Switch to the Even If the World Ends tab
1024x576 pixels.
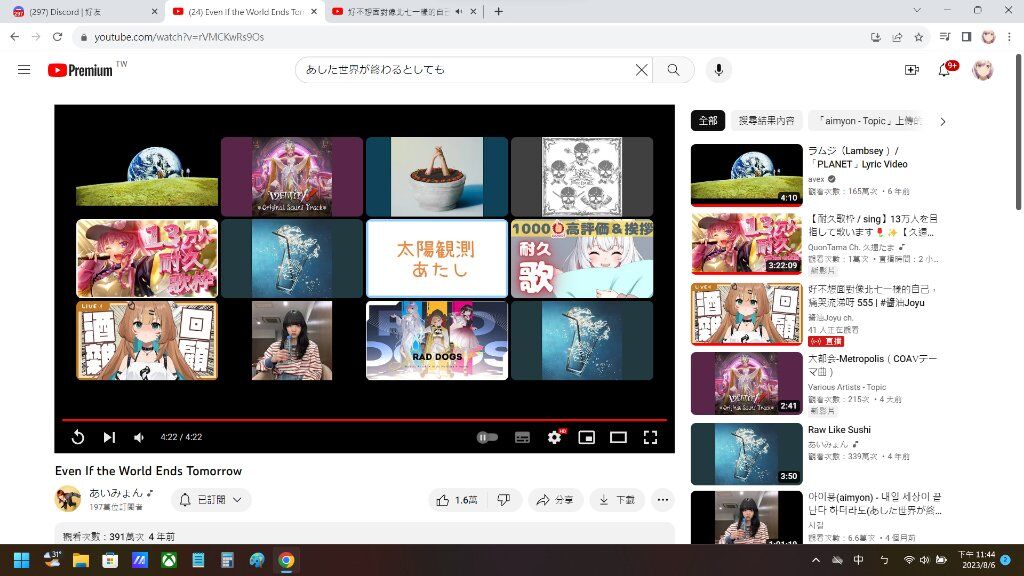click(246, 12)
